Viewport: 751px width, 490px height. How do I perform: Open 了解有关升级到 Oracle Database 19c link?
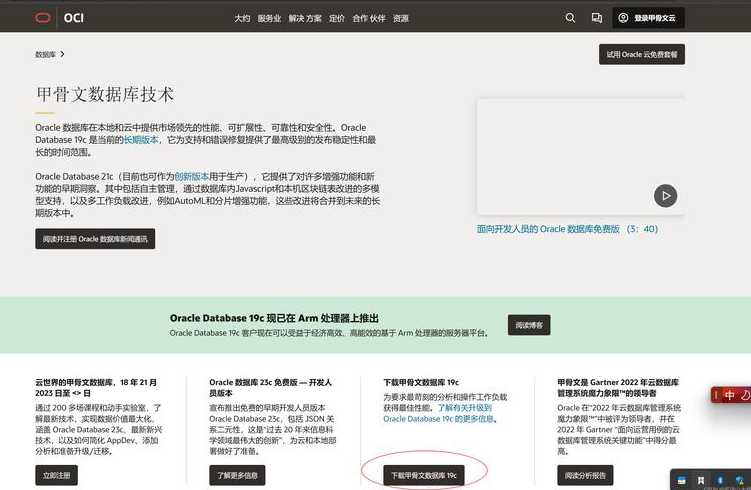pyautogui.click(x=440, y=413)
